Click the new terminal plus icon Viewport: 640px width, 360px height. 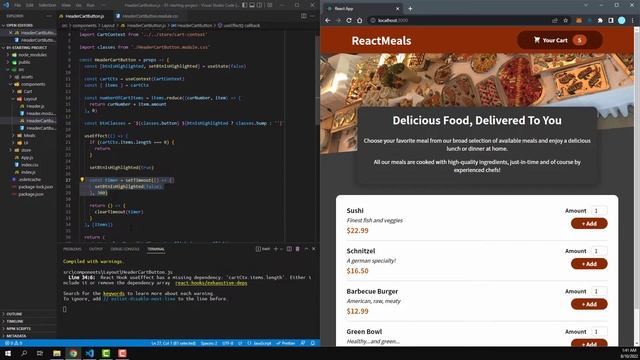[276, 249]
